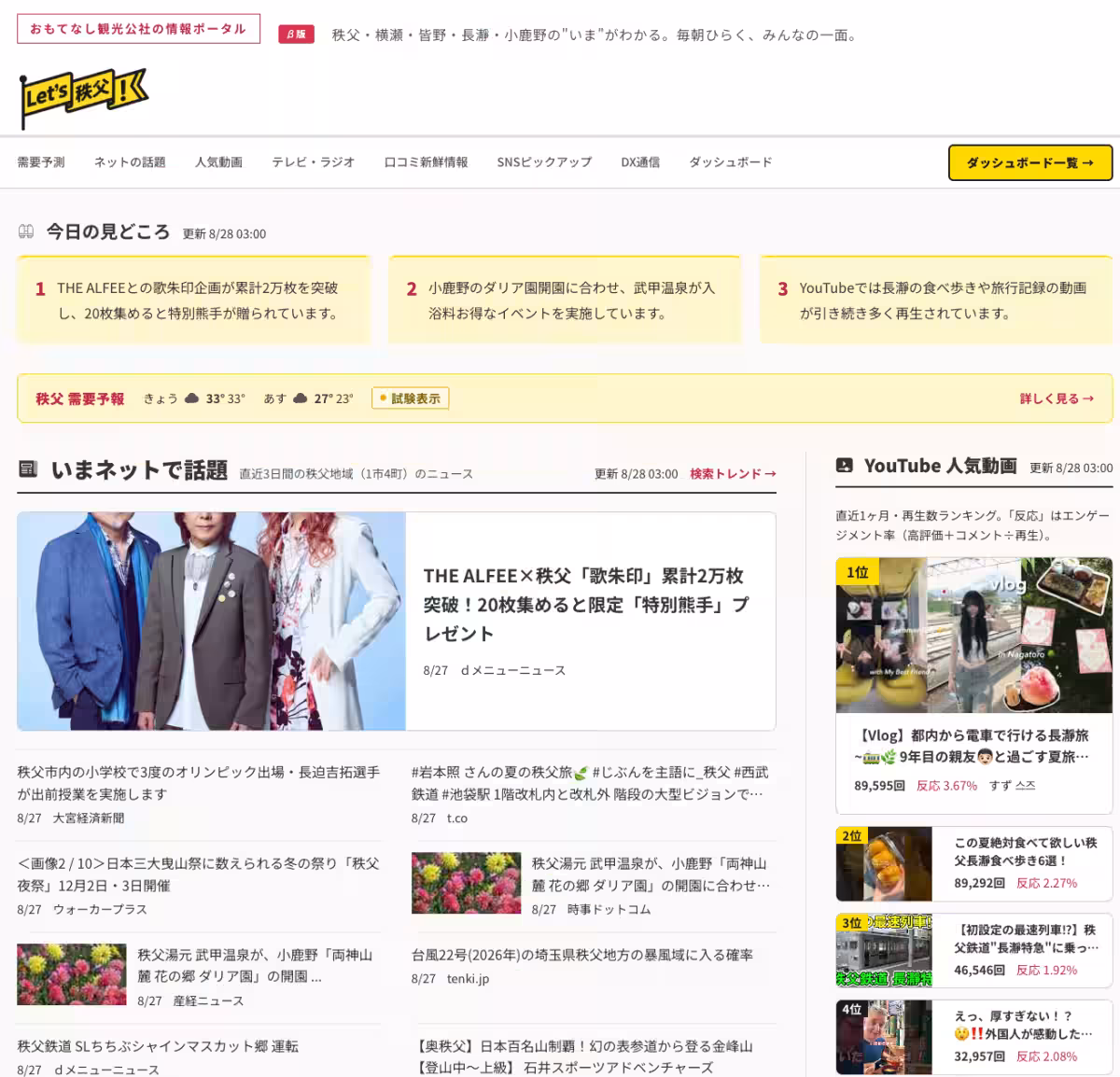Go to the 人気動画 menu item

point(218,162)
